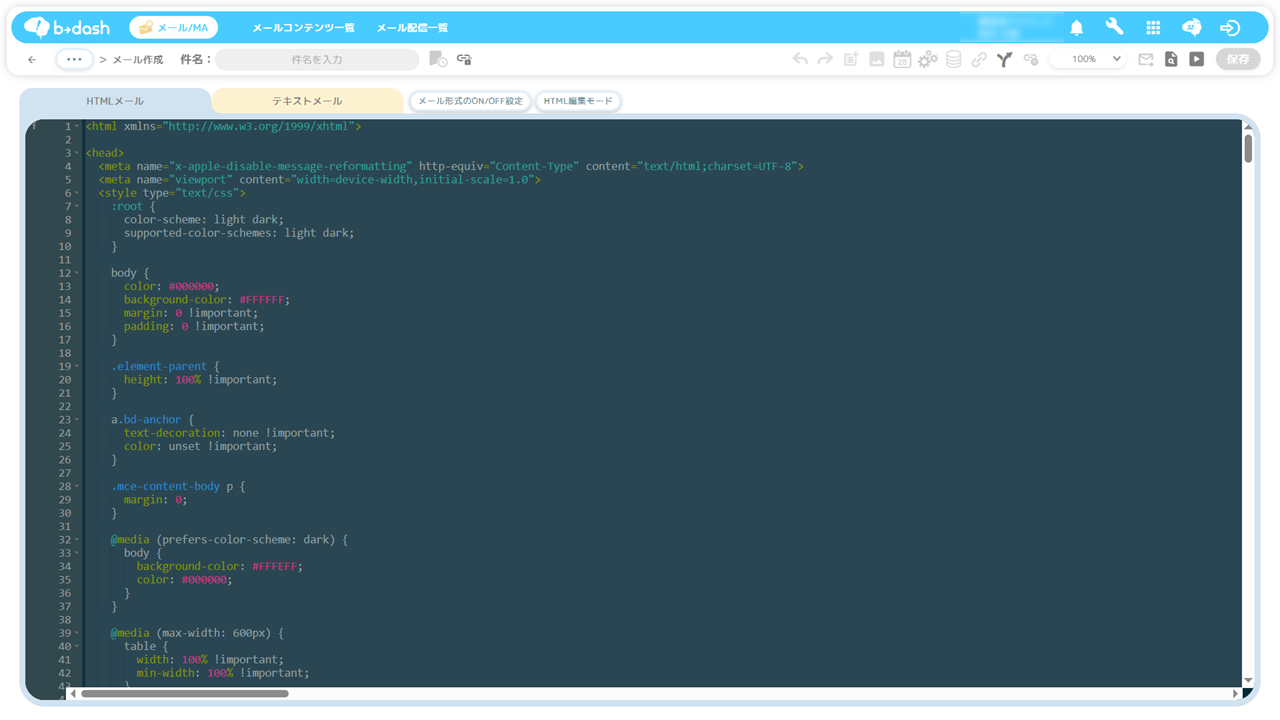Viewport: 1280px width, 720px height.
Task: Collapse table rule at line 40
Action: [77, 647]
